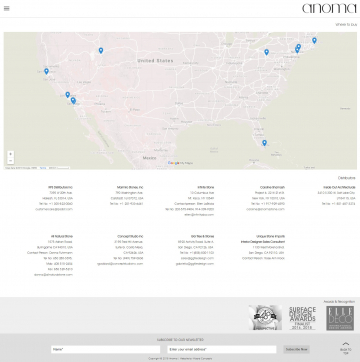Screen dimensions: 360x362
Task: Click the sales@ email under GG Tiles & Stones
Action: click(x=197, y=258)
